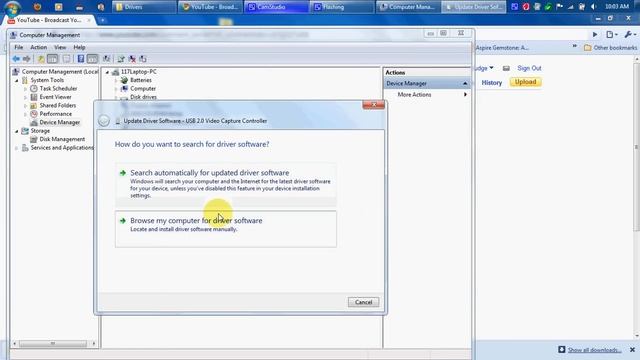Click Show all downloads icon at bottom
640x360 pixels.
click(x=562, y=349)
